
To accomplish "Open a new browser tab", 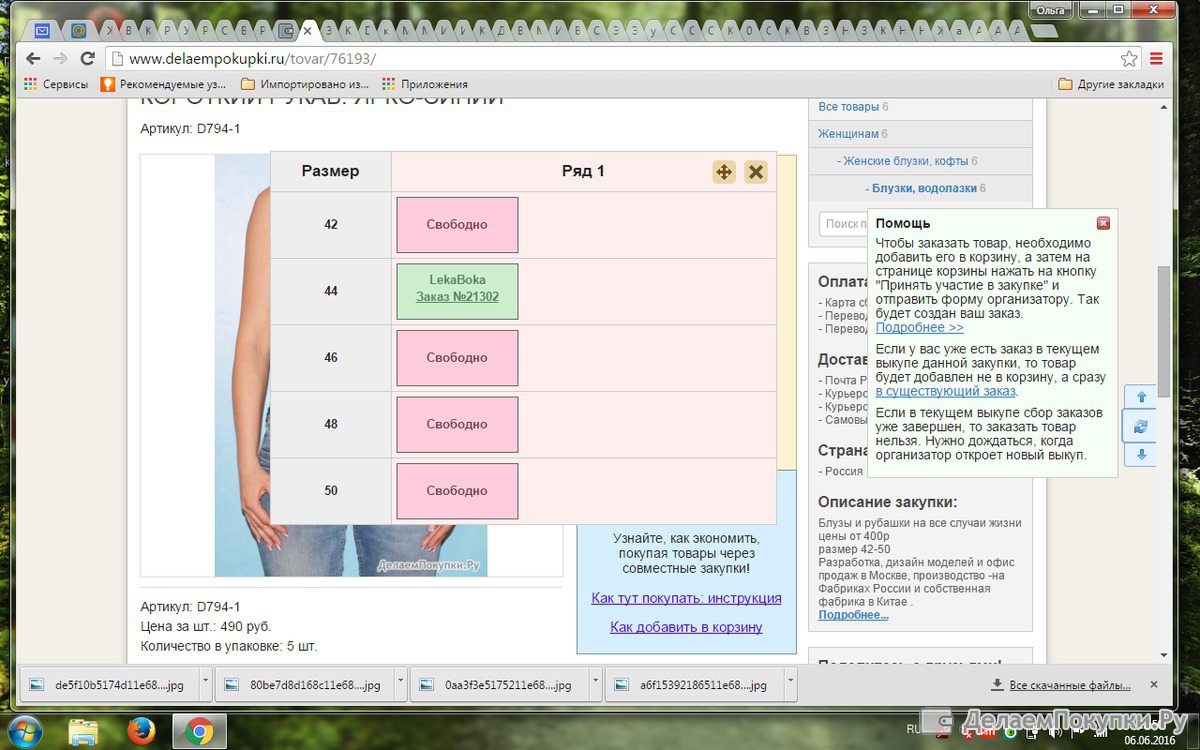I will 1043,30.
